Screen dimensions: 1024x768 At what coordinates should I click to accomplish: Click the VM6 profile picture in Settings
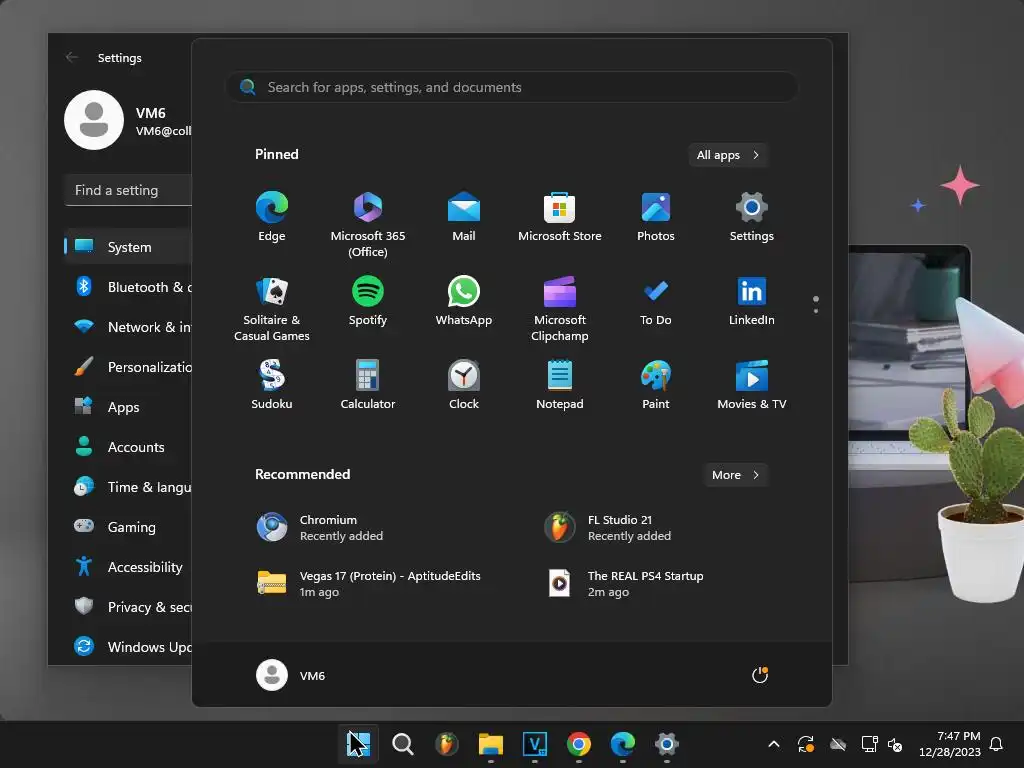(x=94, y=120)
